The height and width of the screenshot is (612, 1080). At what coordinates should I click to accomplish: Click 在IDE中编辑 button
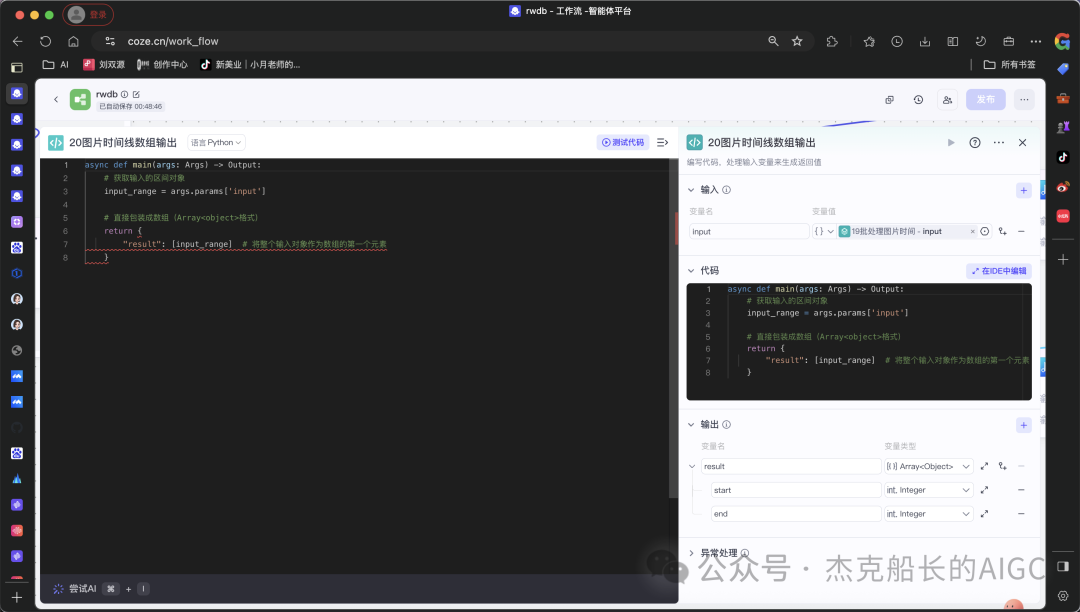999,271
